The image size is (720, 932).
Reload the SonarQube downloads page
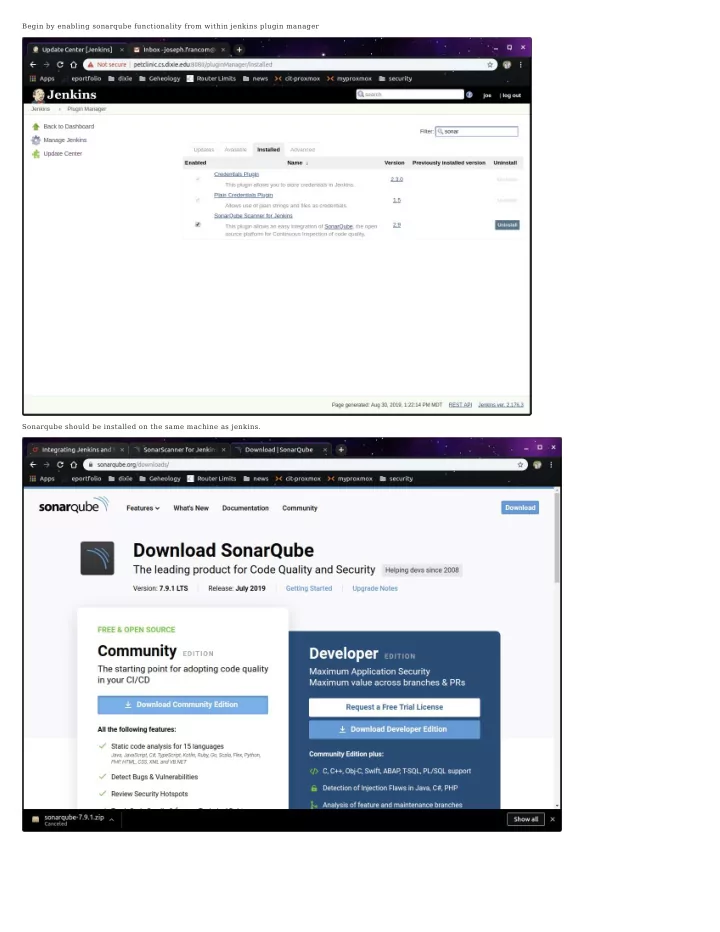point(60,464)
